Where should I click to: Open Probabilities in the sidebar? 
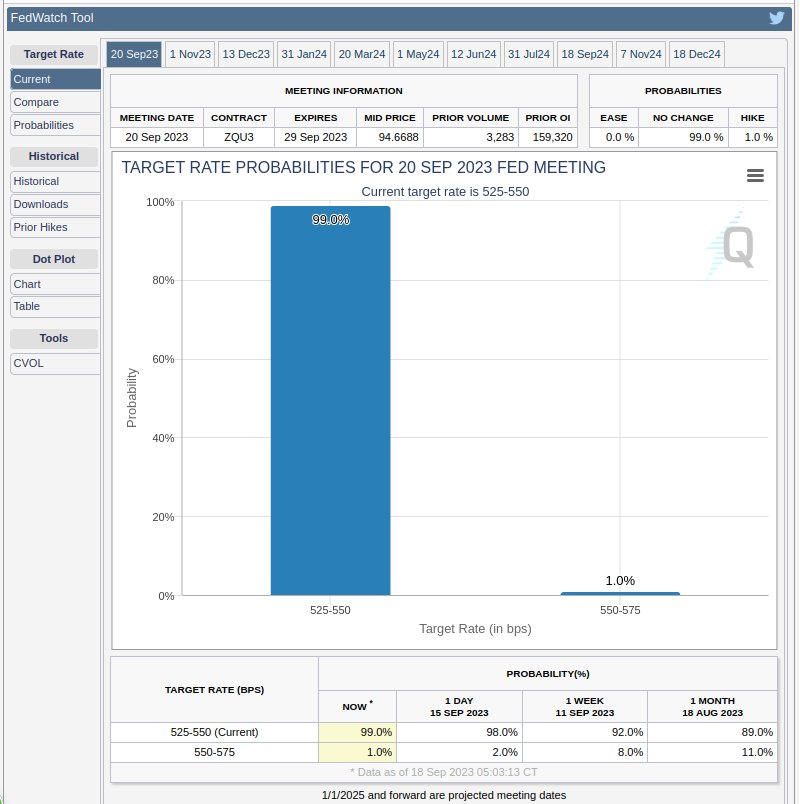point(55,126)
